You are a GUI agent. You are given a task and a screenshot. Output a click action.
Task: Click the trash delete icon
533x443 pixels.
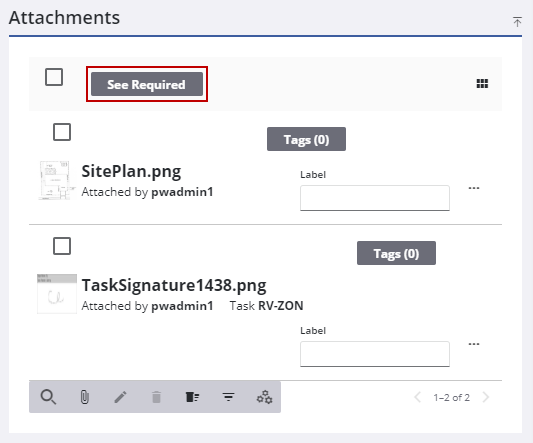pos(156,397)
